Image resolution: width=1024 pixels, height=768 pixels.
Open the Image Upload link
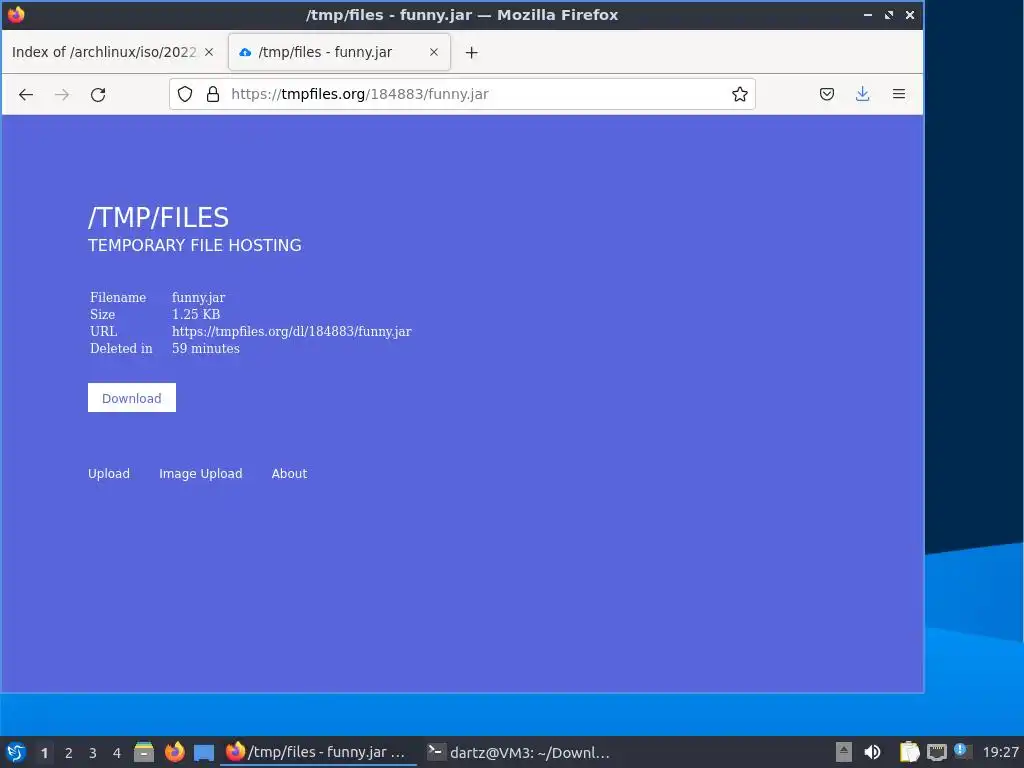[x=200, y=473]
